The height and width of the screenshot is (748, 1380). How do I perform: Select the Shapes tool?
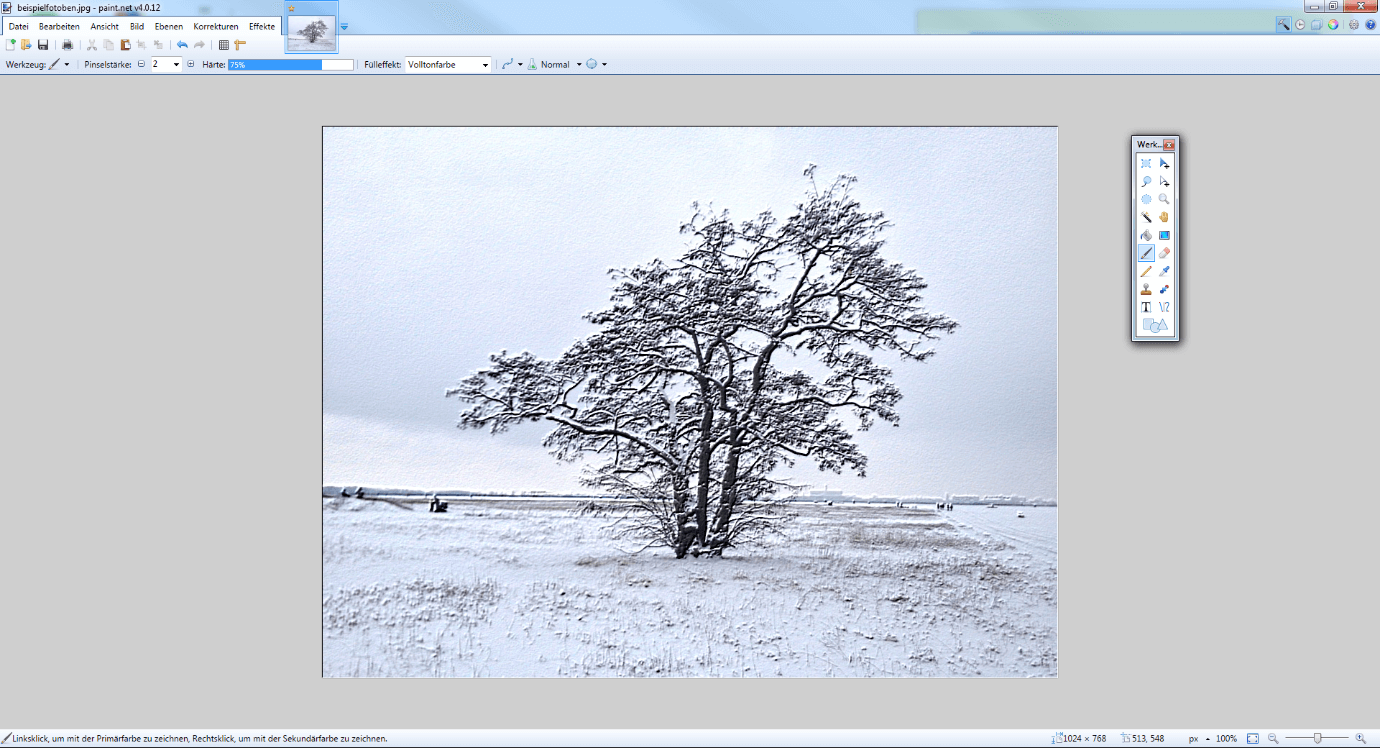tap(1155, 325)
